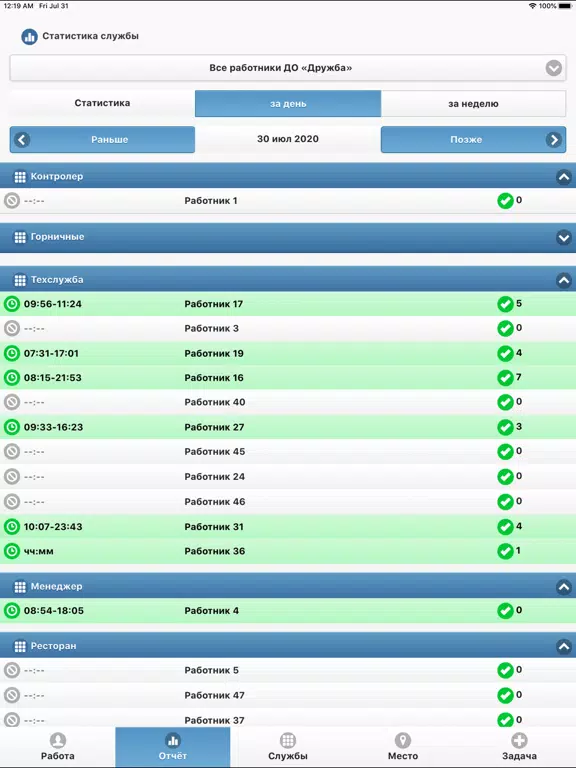Click the clock icon for Работник 17

(12, 304)
